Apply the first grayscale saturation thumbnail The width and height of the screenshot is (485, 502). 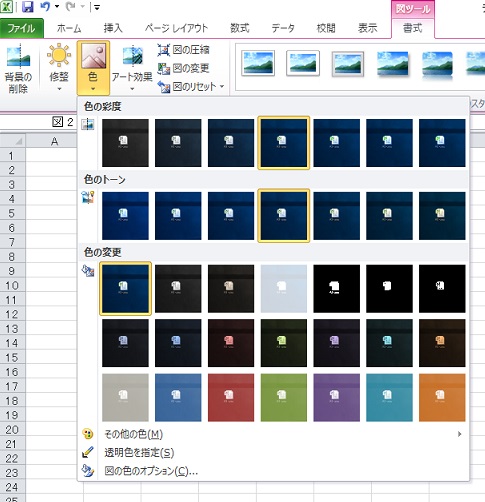coord(125,143)
